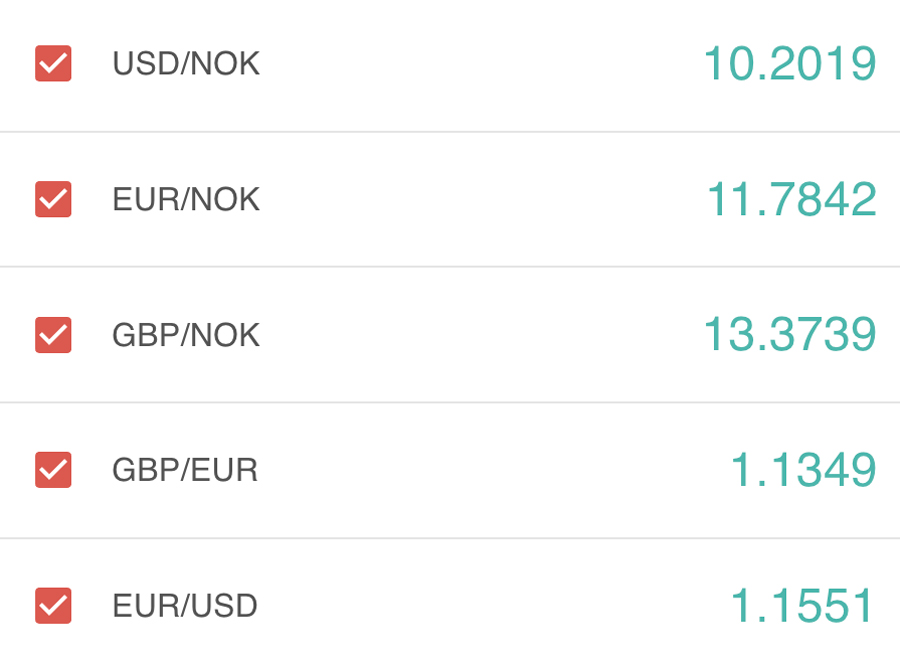
Task: Disable the EUR/NOK currency pair checkbox
Action: click(53, 199)
